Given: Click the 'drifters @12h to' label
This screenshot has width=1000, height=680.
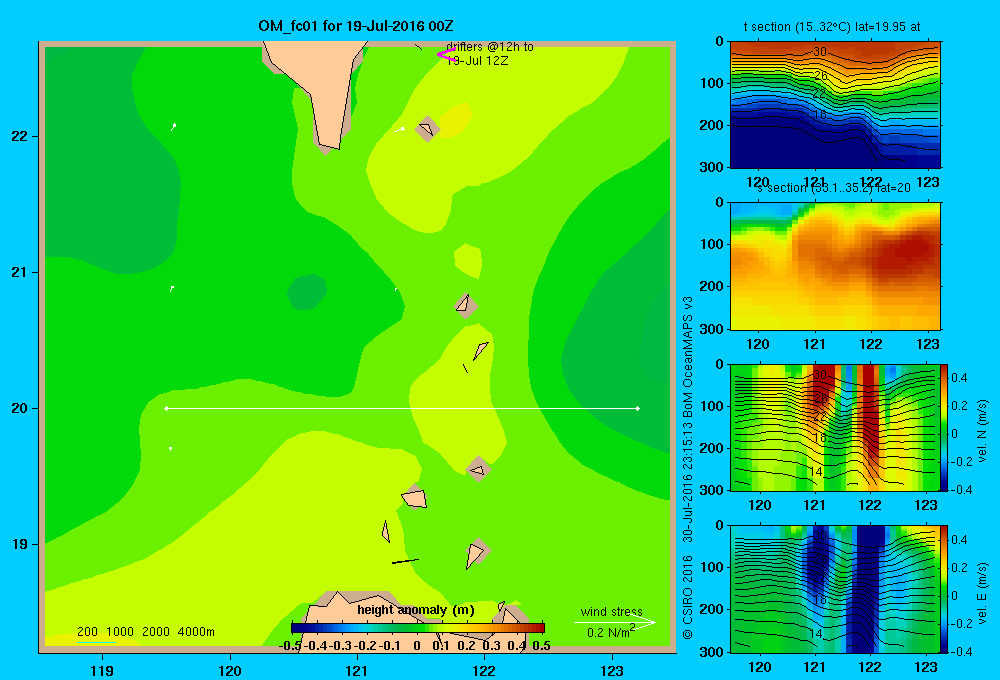Looking at the screenshot, I should click(x=490, y=47).
